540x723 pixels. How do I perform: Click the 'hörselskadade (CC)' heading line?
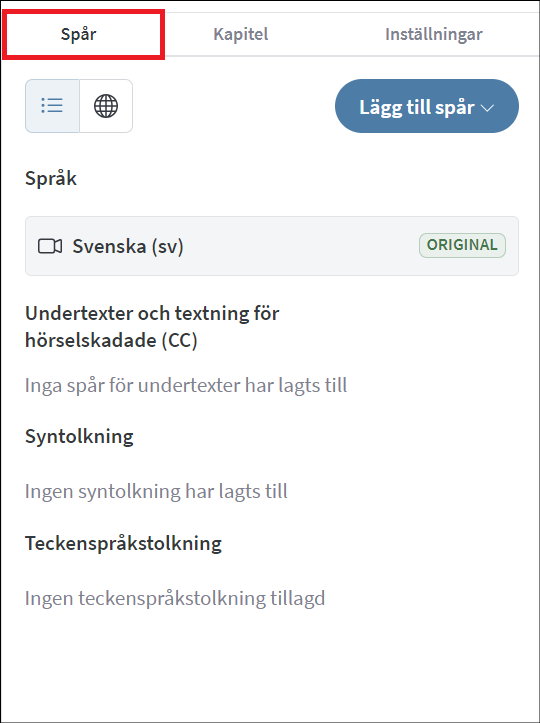click(111, 341)
